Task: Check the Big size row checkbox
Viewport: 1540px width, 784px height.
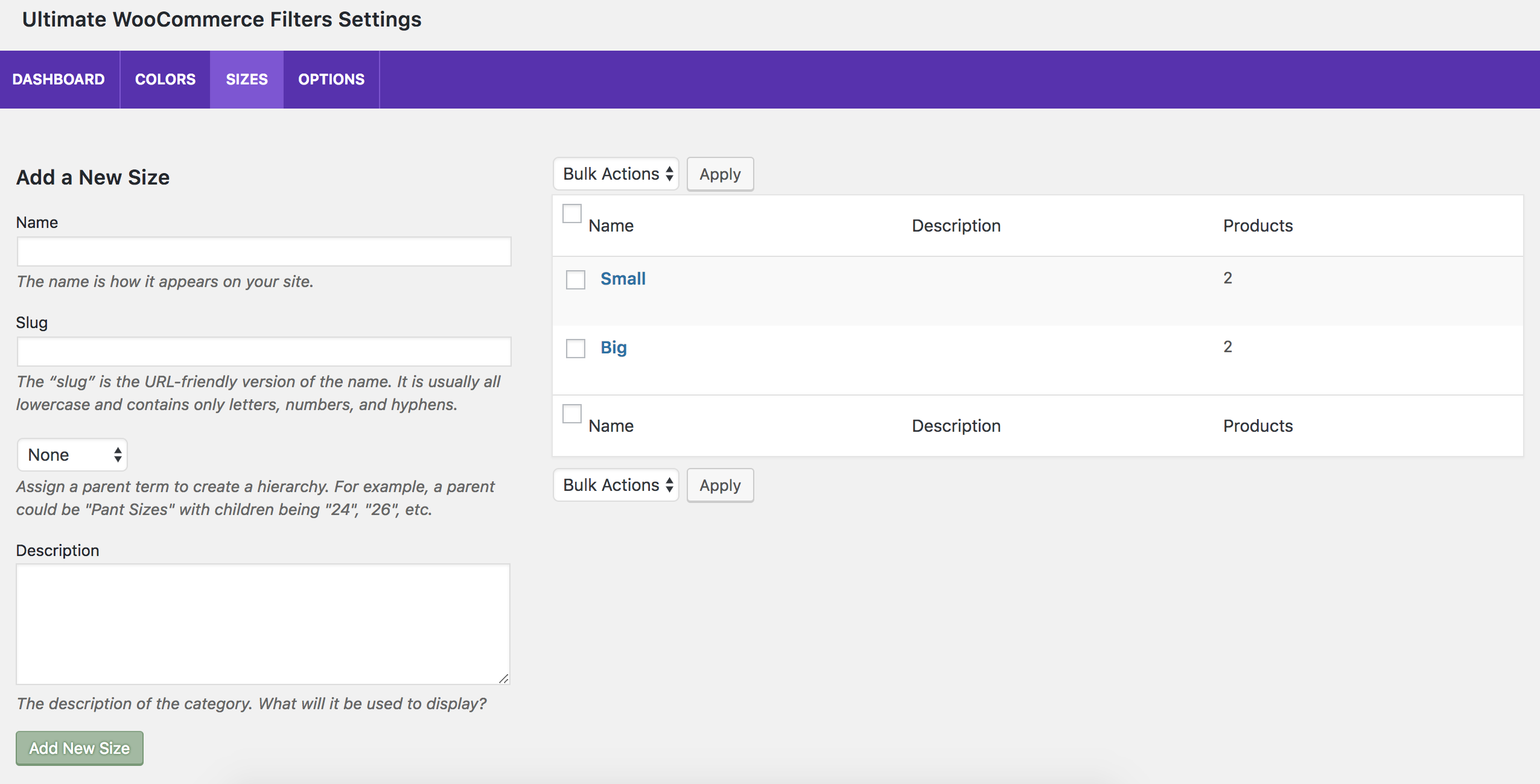Action: (x=576, y=349)
